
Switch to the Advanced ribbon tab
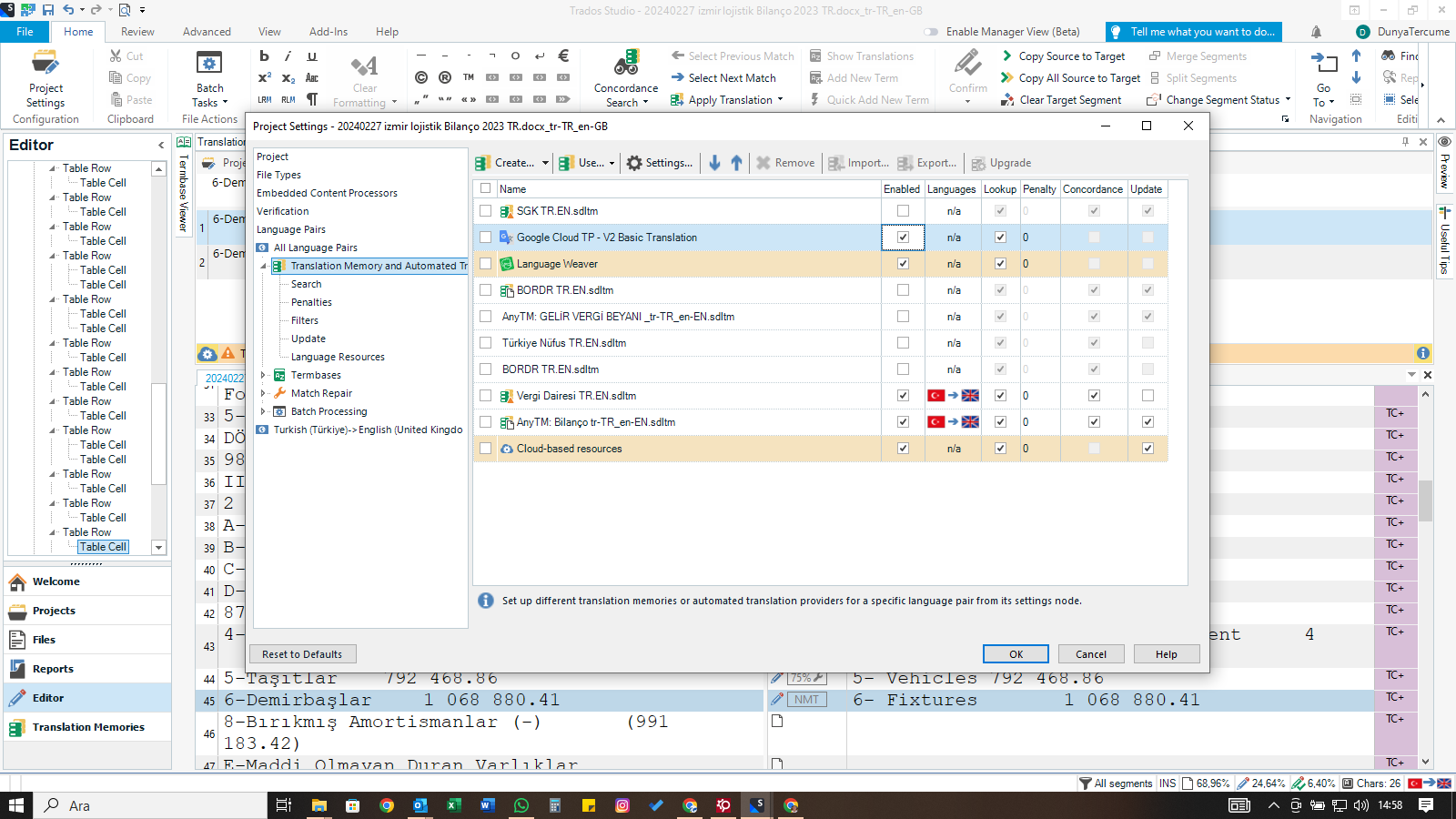tap(207, 32)
